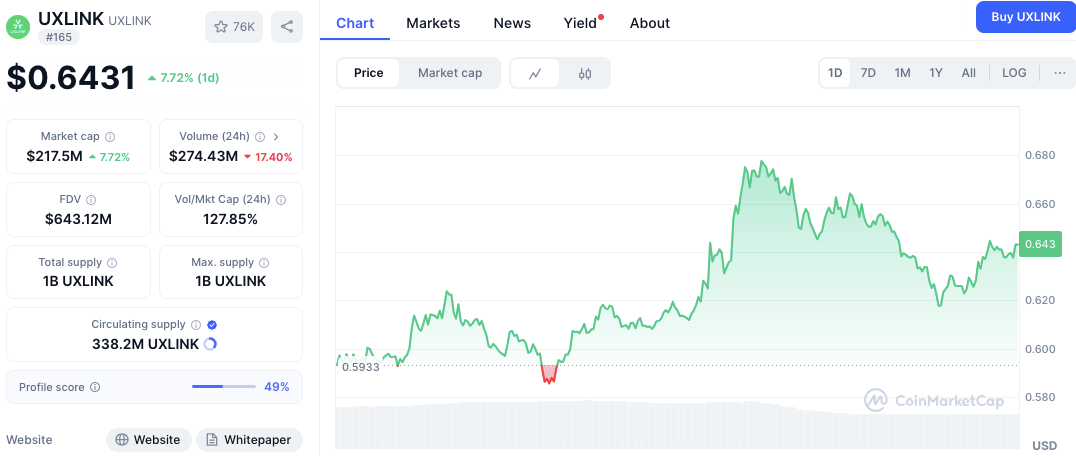Select the Market cap chart toggle
The width and height of the screenshot is (1076, 456).
[x=450, y=73]
